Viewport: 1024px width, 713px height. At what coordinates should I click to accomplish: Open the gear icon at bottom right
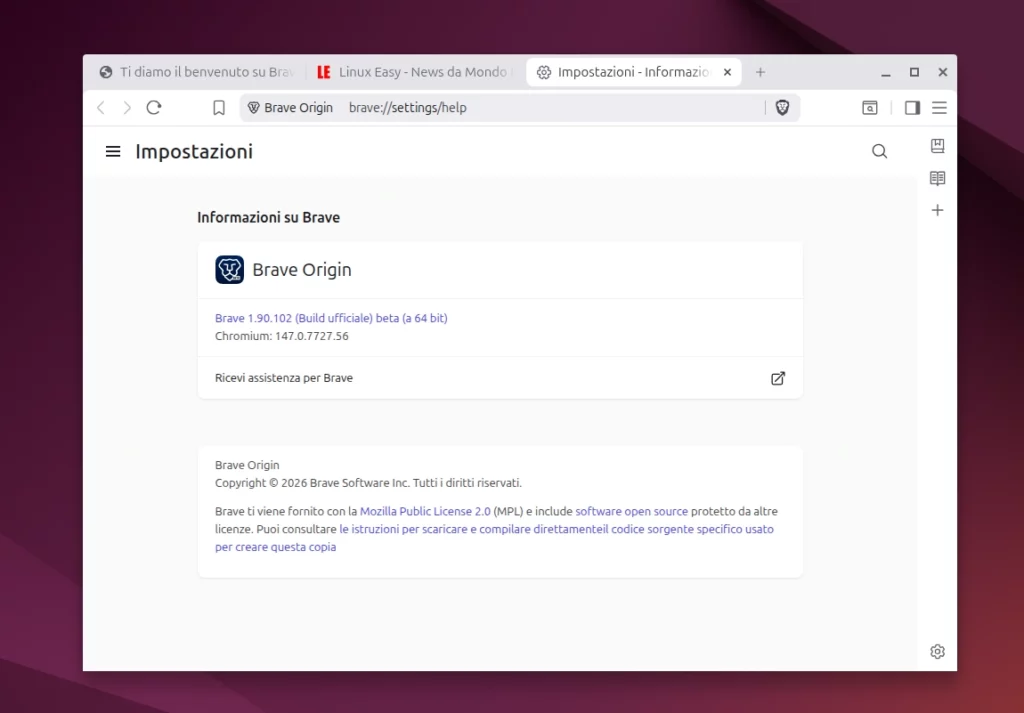937,651
